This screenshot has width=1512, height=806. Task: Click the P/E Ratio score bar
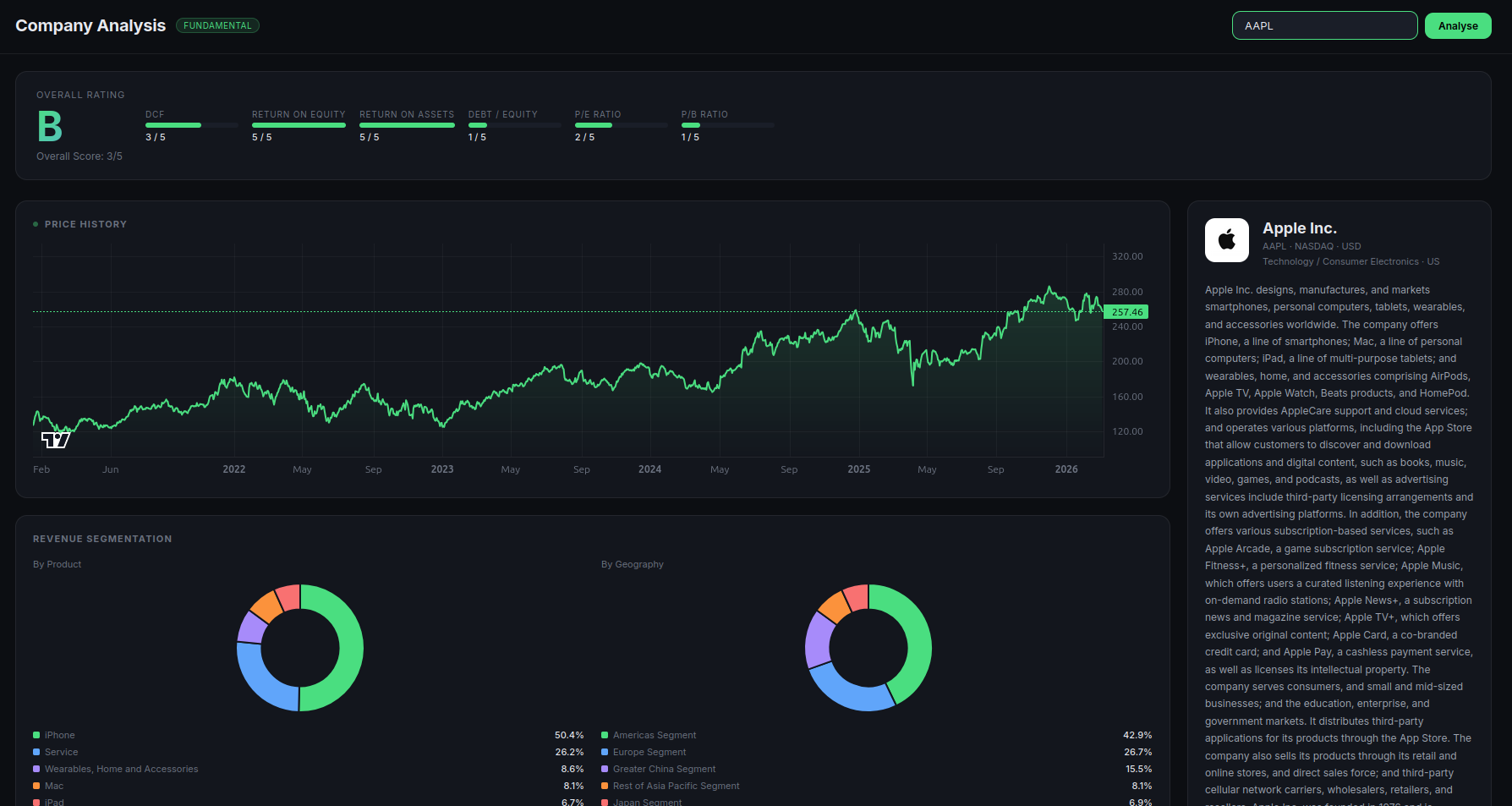point(621,125)
